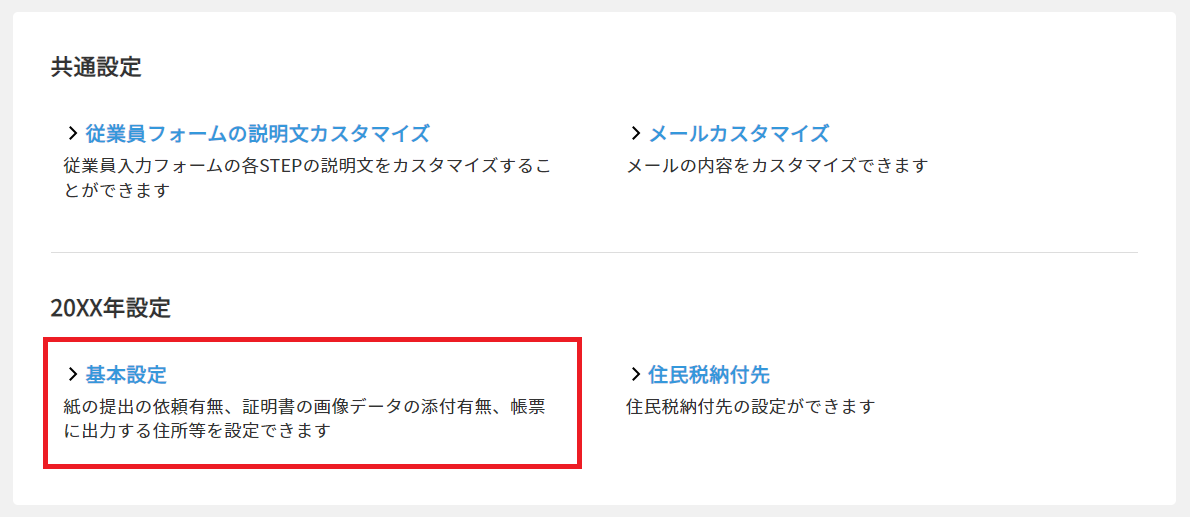Click description line starting with 従業員入力フォームの各STEP

(x=306, y=165)
